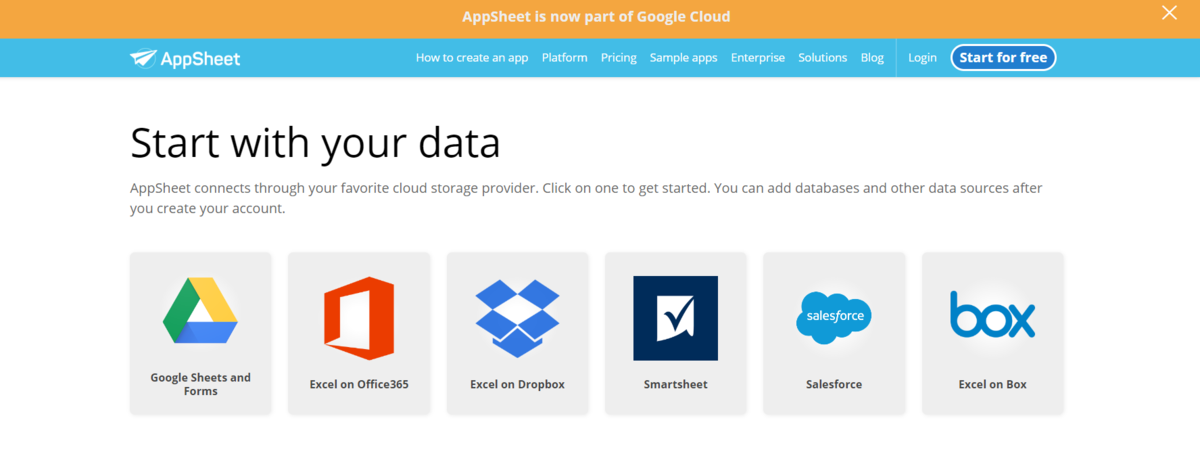Choose the Dropbox blue box icon
The width and height of the screenshot is (1200, 458).
click(x=517, y=318)
